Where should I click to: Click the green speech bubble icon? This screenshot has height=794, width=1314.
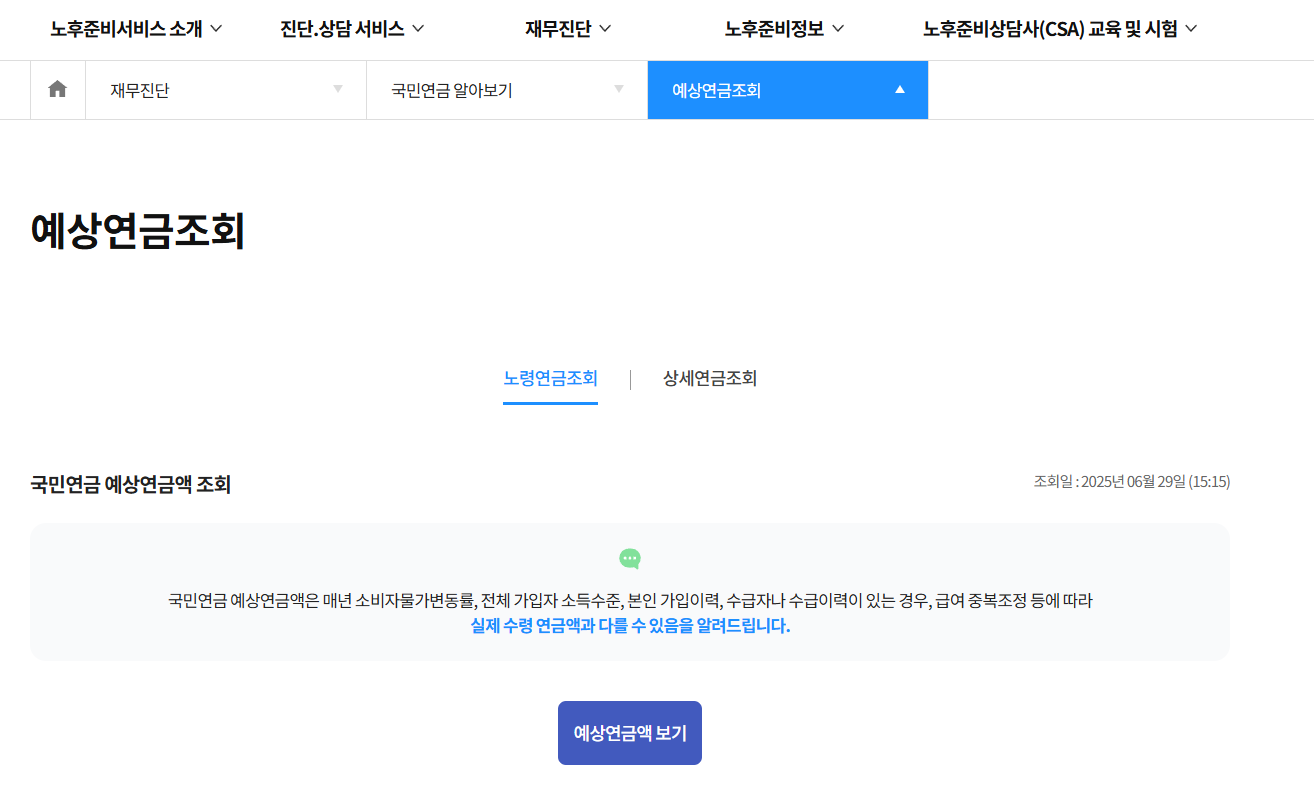pos(629,556)
